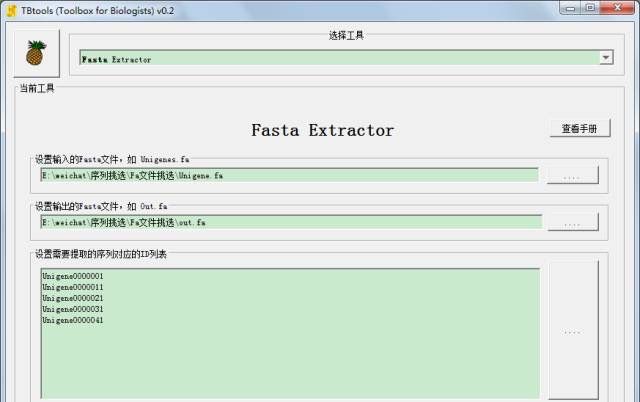Click the output Fasta file path field
This screenshot has width=640, height=402.
tap(291, 222)
